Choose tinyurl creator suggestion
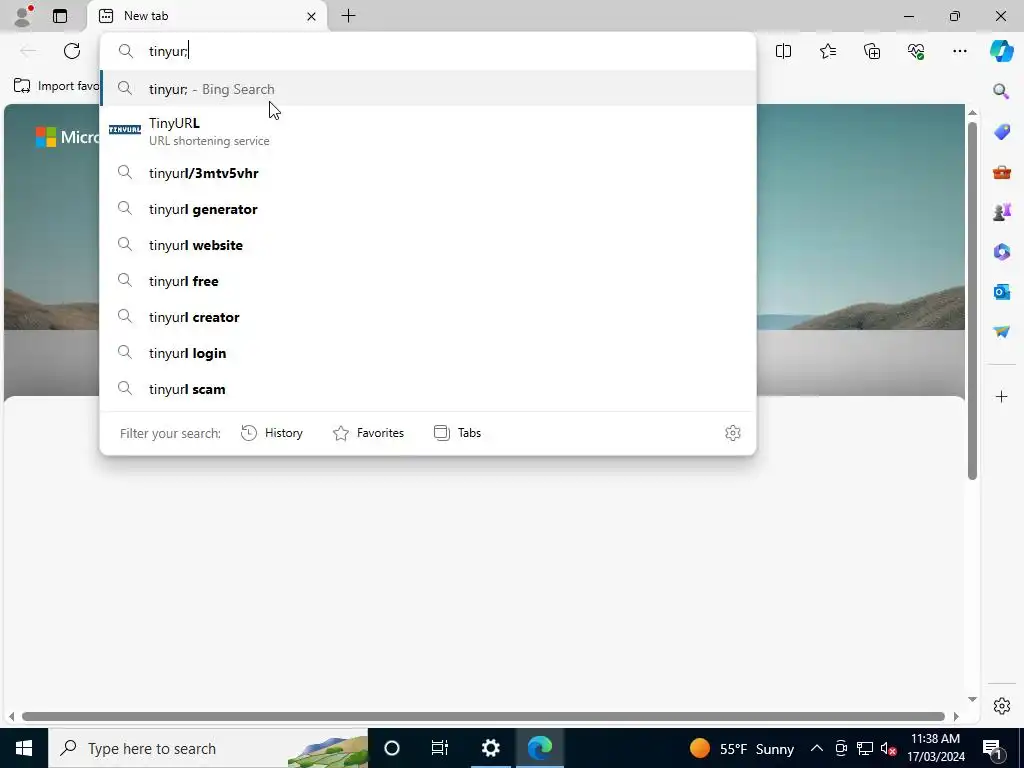Viewport: 1024px width, 768px height. point(428,317)
